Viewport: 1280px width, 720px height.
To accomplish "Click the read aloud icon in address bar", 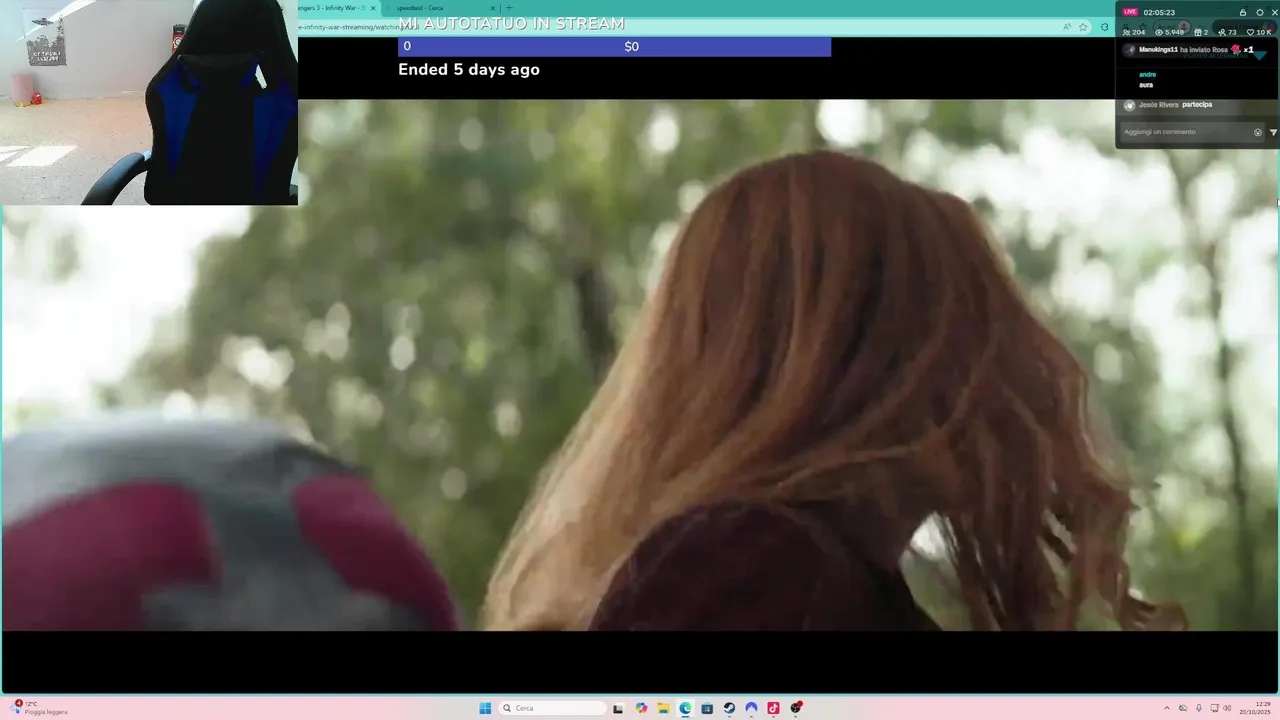I will pyautogui.click(x=1067, y=27).
